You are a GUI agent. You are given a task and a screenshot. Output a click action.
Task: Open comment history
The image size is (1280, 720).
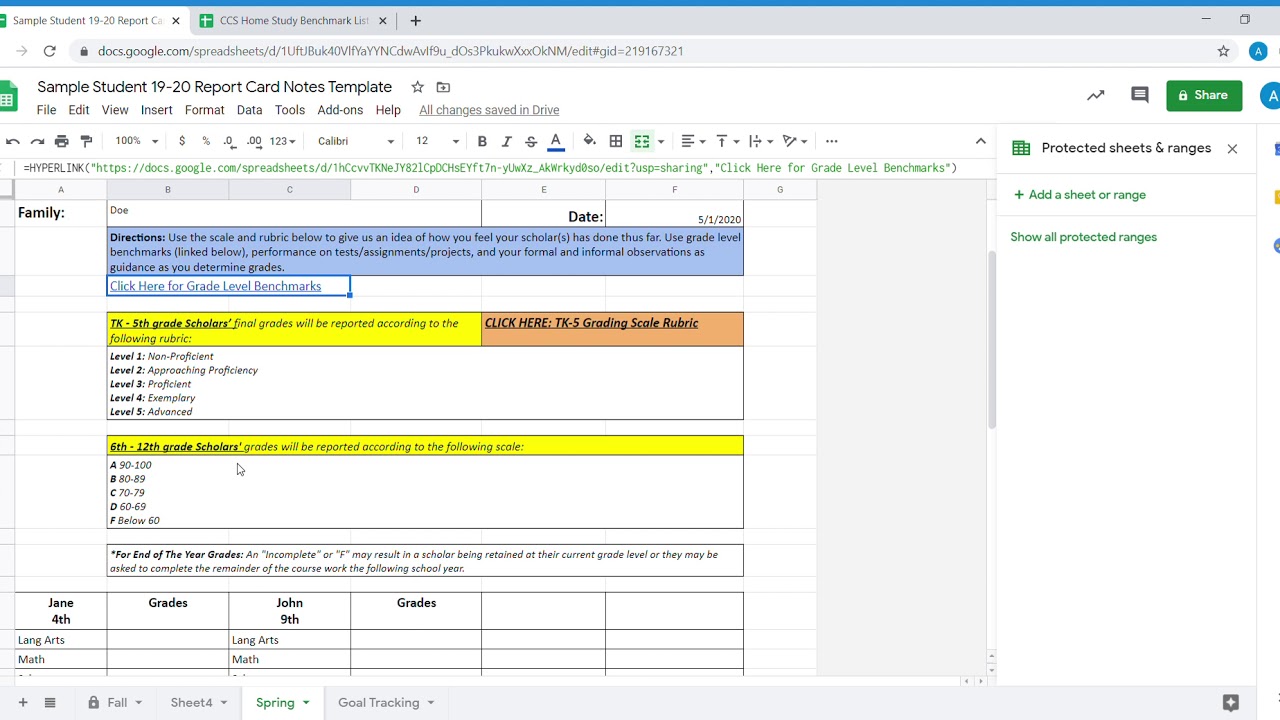pyautogui.click(x=1140, y=95)
